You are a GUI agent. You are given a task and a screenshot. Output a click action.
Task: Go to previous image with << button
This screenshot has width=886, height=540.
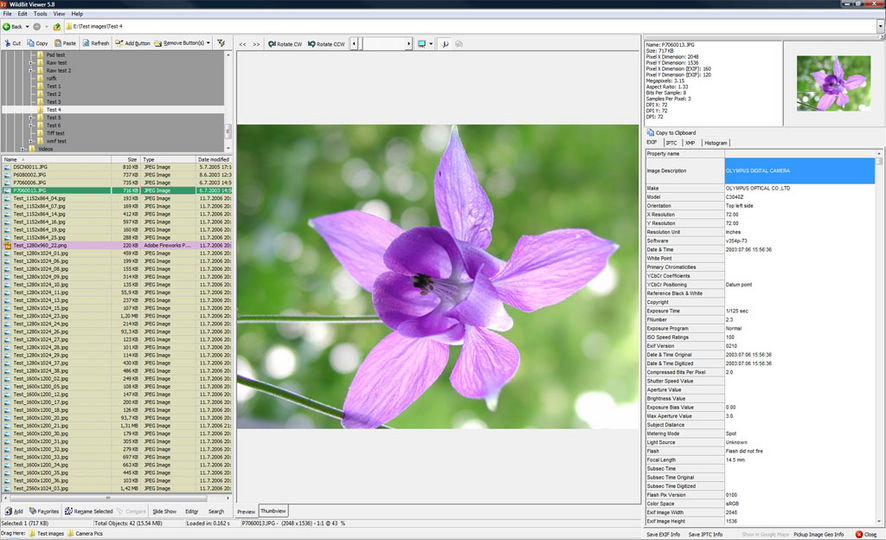click(242, 44)
